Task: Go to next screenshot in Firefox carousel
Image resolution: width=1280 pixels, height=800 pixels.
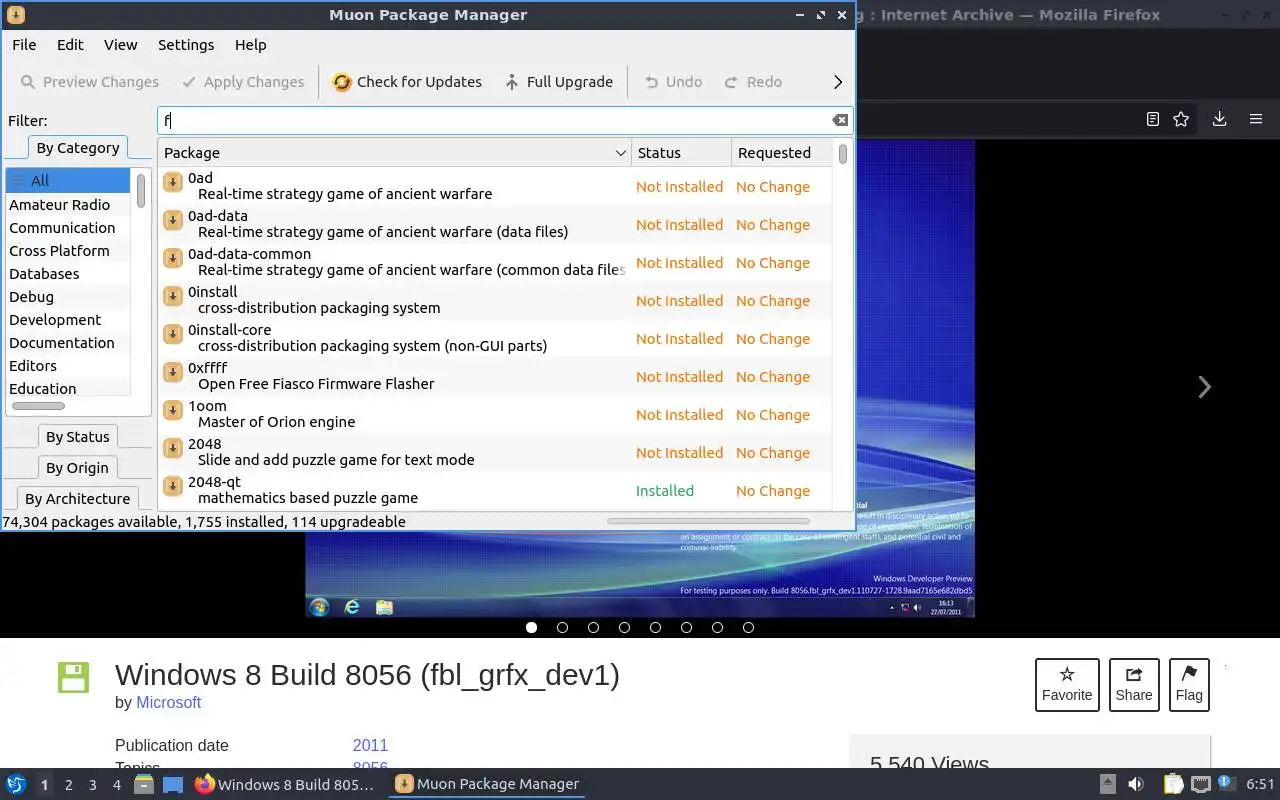Action: [1204, 387]
